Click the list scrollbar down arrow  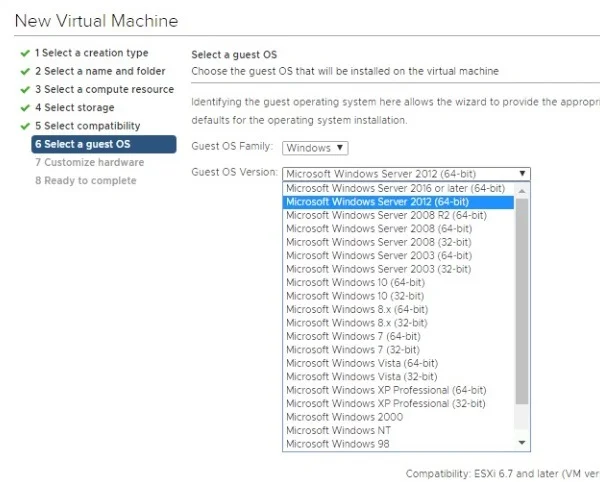coord(522,443)
